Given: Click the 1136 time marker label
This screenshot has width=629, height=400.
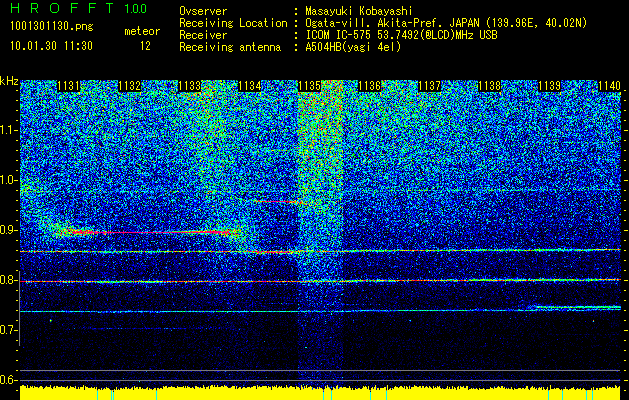Looking at the screenshot, I should pos(369,86).
